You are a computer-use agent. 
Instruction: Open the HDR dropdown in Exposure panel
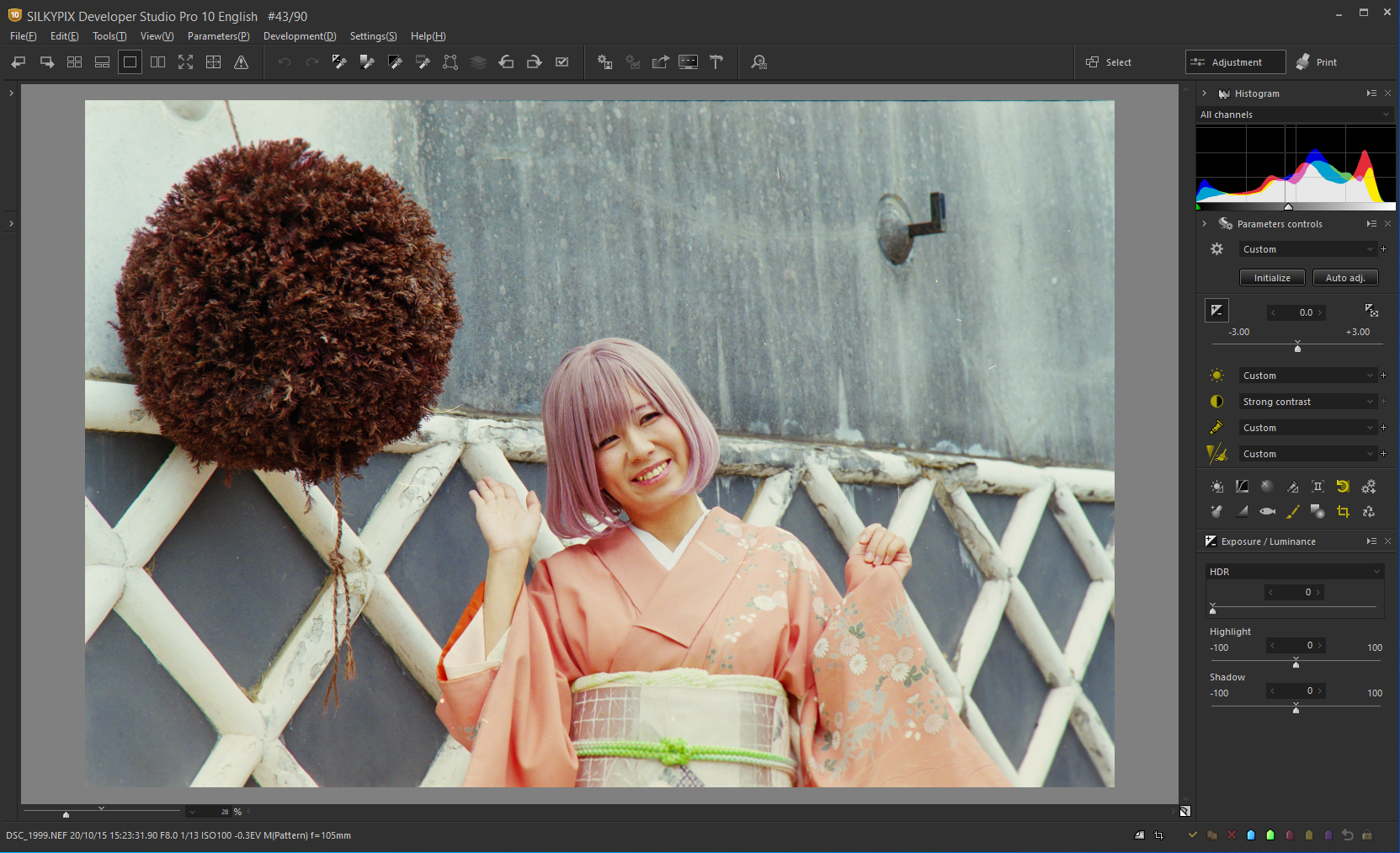tap(1295, 572)
